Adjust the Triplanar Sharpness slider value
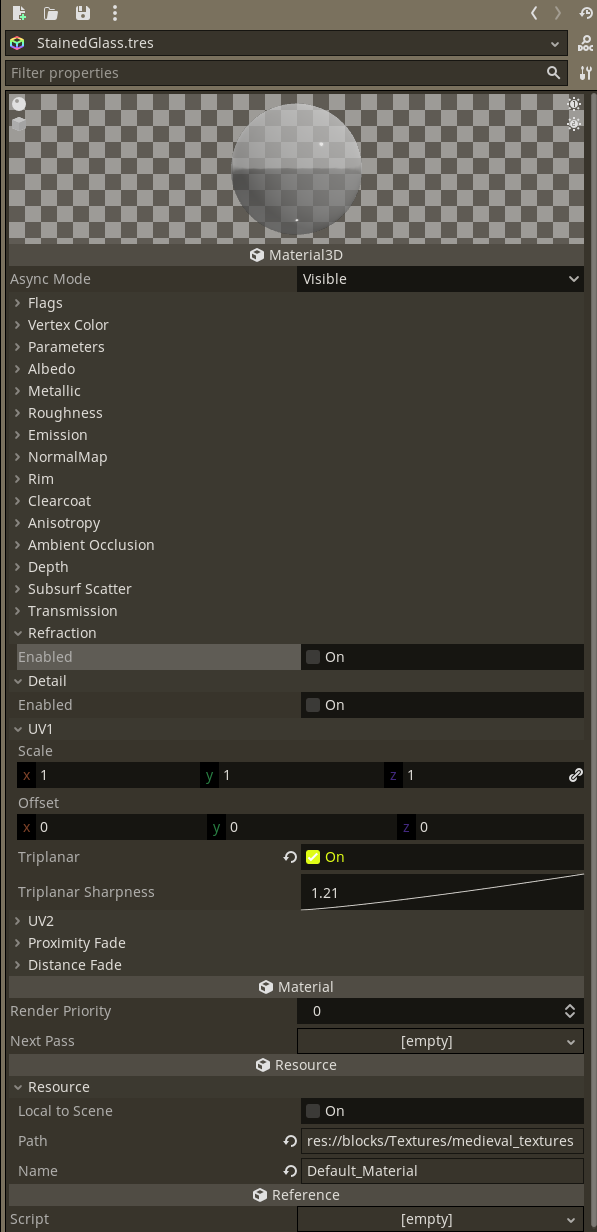Viewport: 597px width, 1232px height. tap(440, 891)
